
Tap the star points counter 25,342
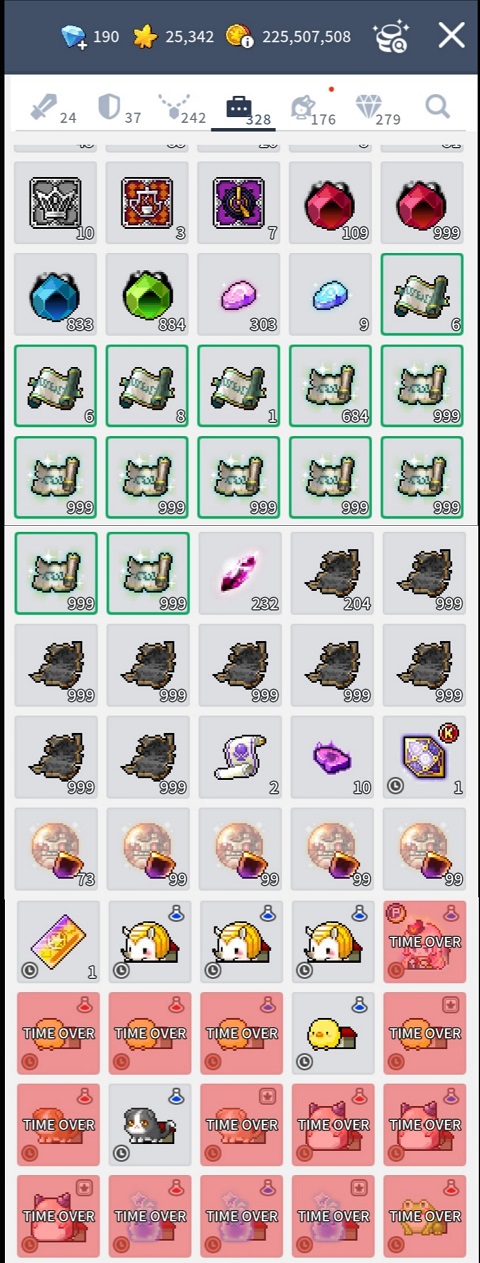tap(174, 37)
